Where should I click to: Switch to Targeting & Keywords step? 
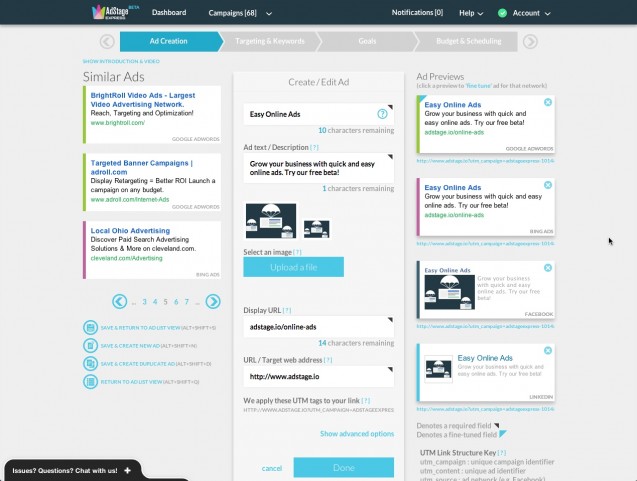(x=270, y=41)
